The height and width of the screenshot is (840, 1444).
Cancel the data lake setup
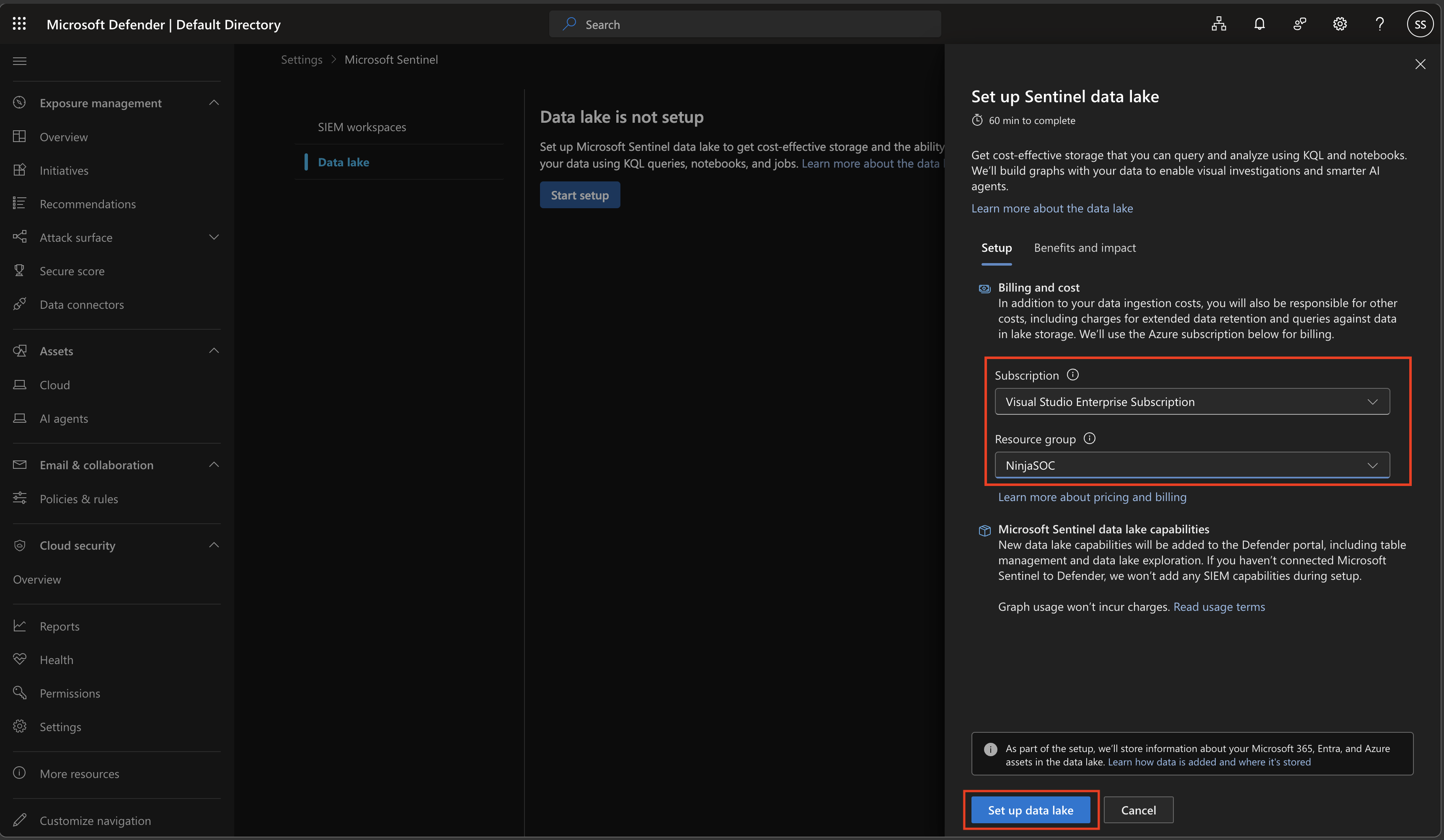click(1138, 810)
